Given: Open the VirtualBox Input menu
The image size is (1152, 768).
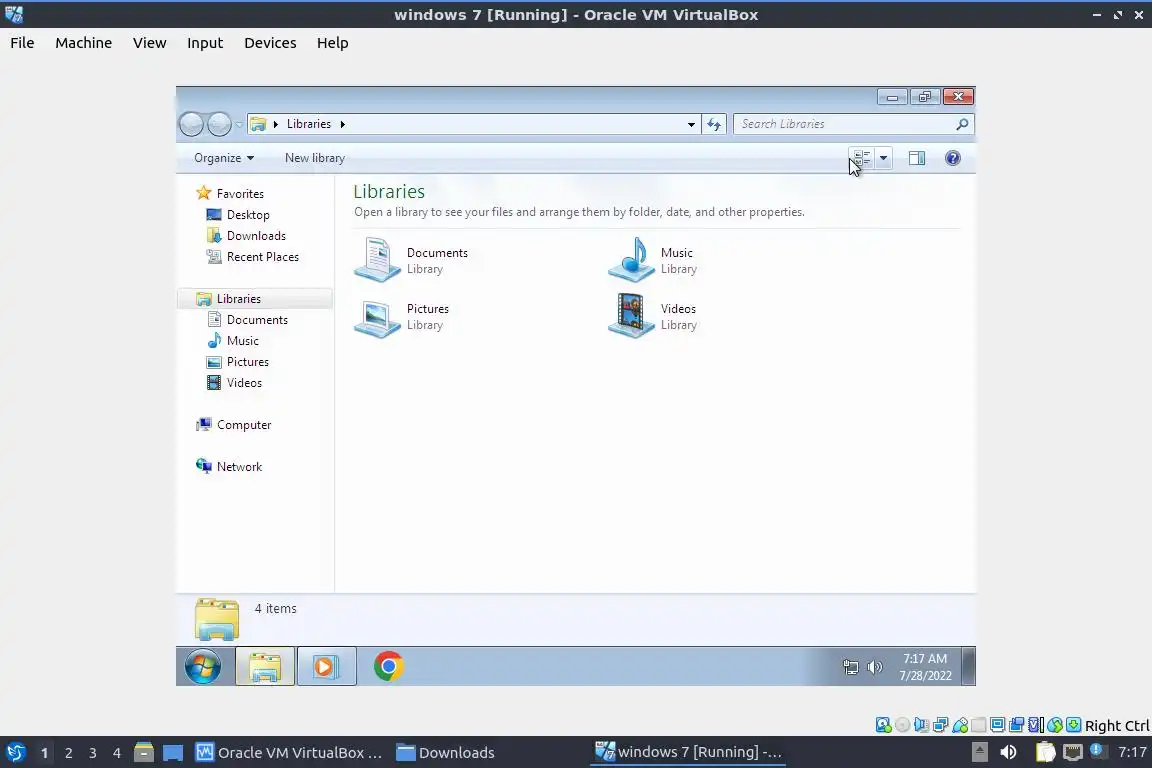Looking at the screenshot, I should (x=205, y=43).
